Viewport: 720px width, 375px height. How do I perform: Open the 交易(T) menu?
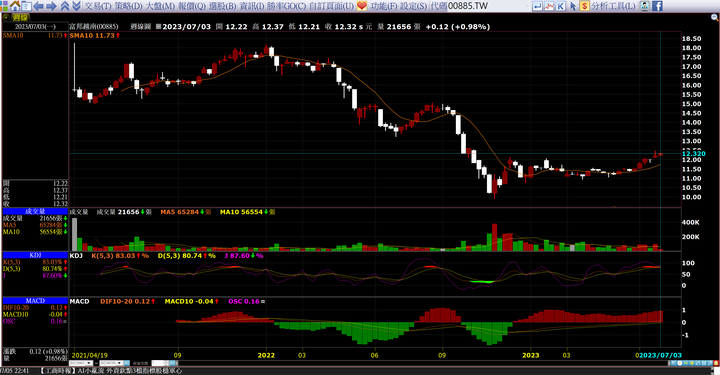(x=98, y=6)
